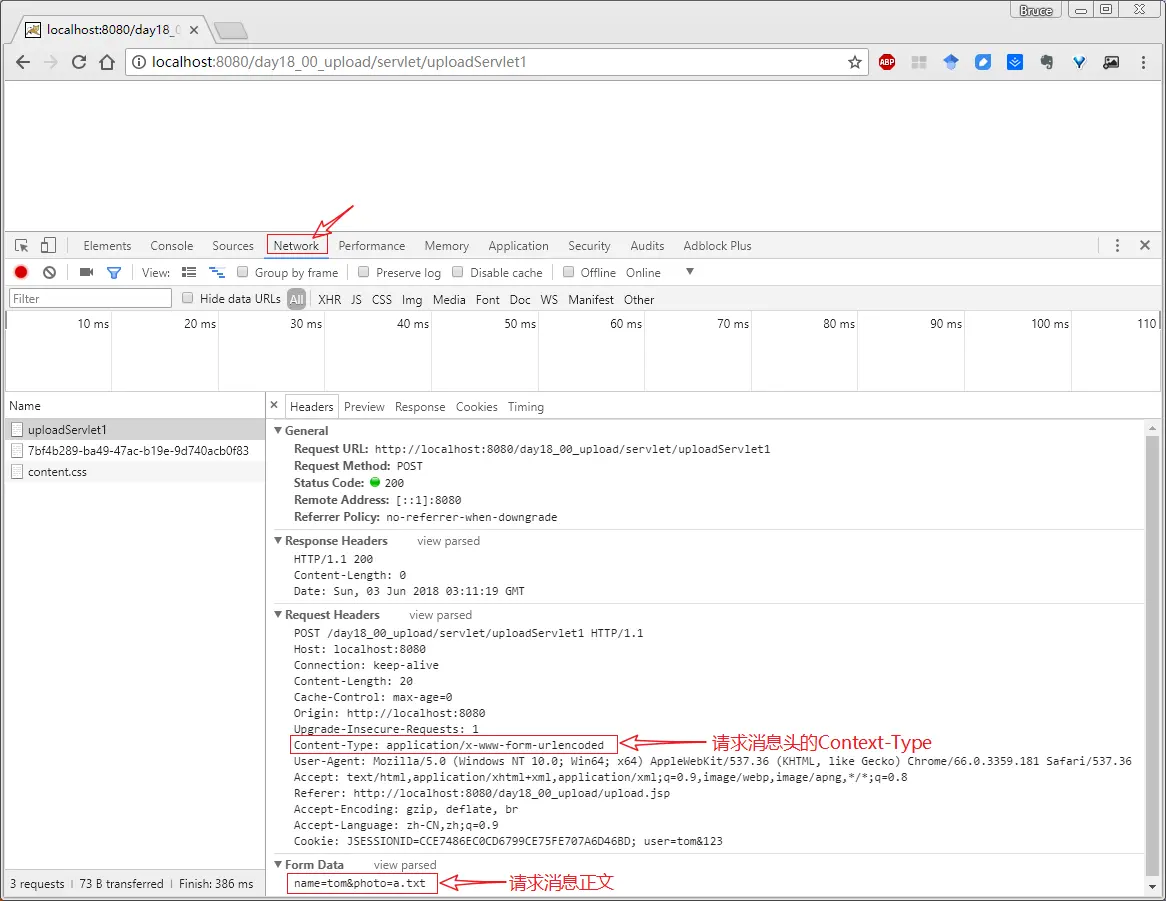Click the headers pane vertical scrollbar
Image resolution: width=1166 pixels, height=901 pixels.
click(x=1152, y=656)
